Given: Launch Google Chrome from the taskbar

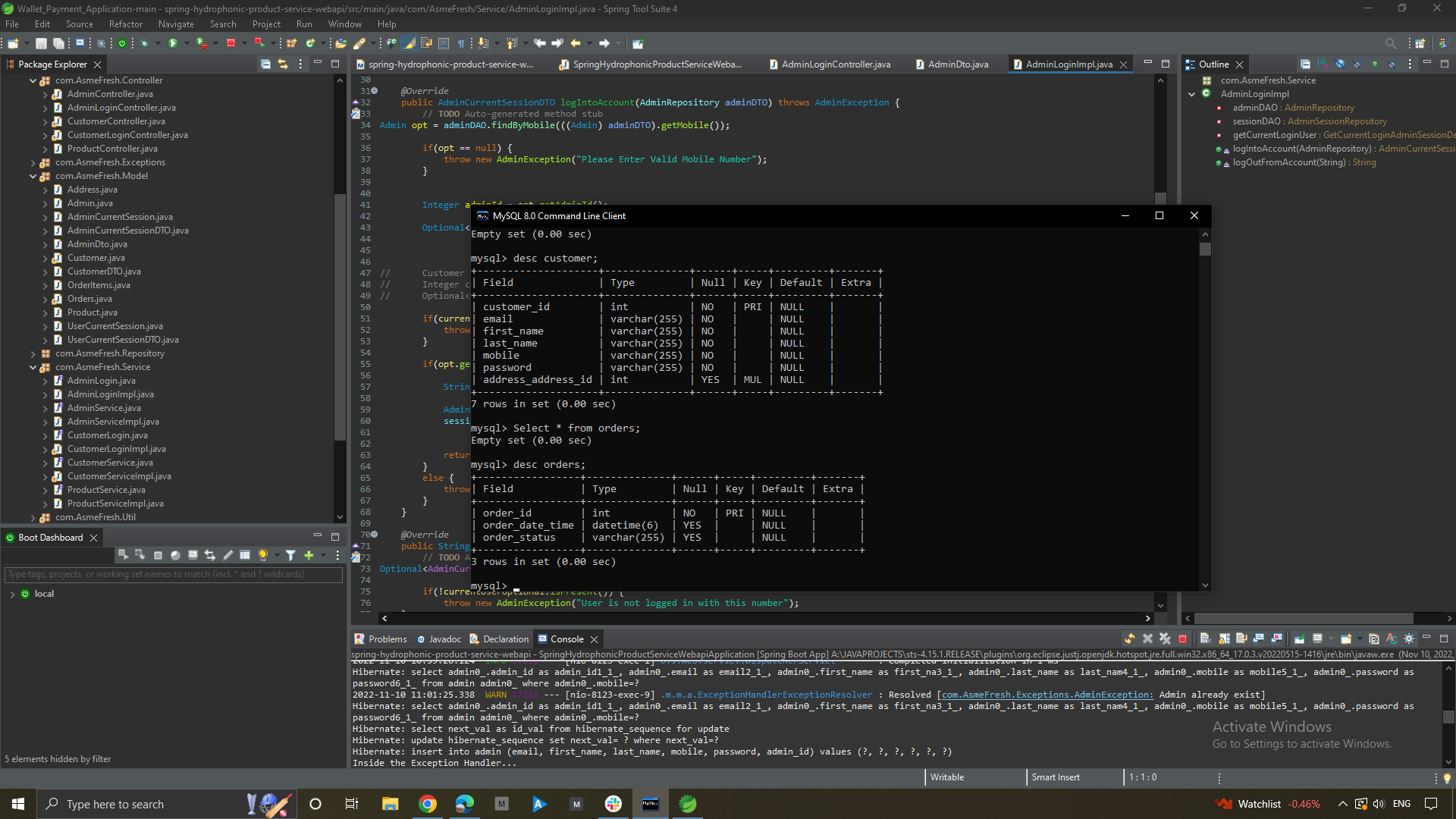Looking at the screenshot, I should (428, 804).
